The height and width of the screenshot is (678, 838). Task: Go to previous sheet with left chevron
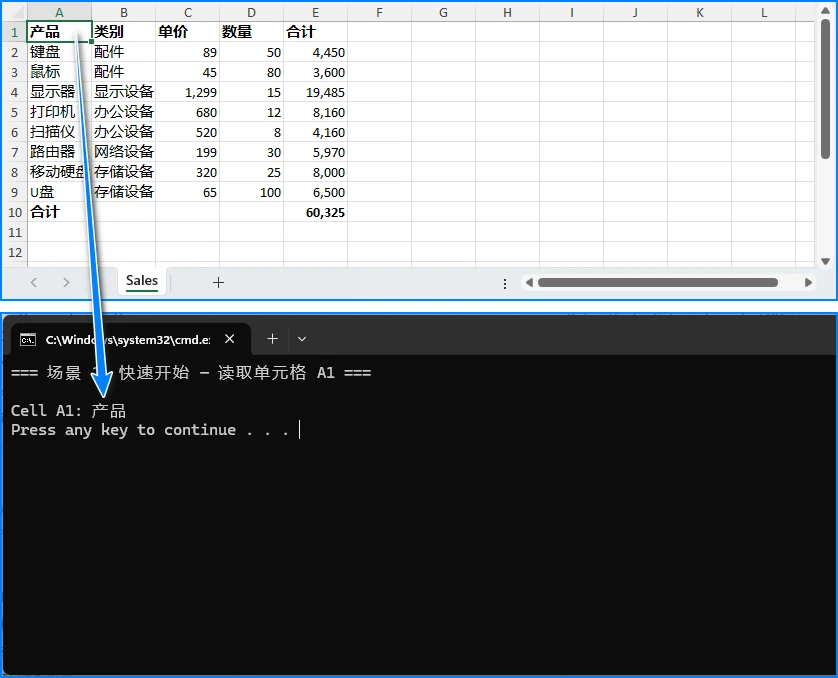(x=34, y=282)
